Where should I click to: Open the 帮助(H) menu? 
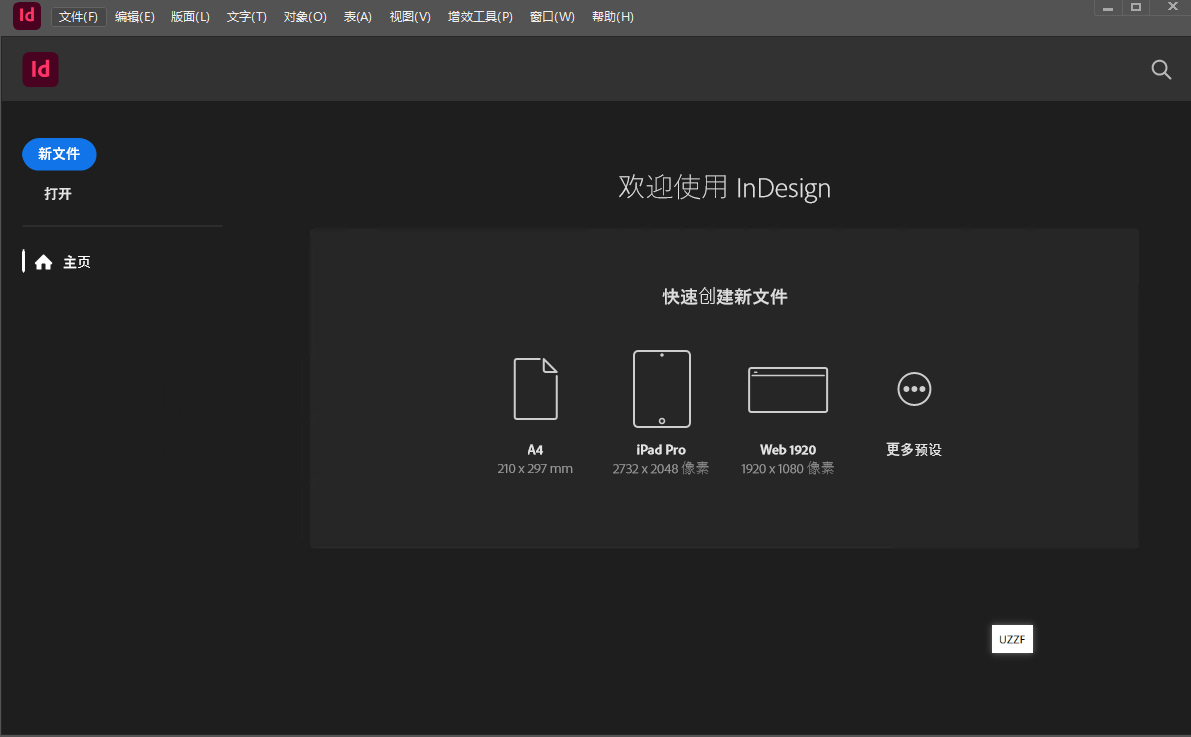pos(612,17)
